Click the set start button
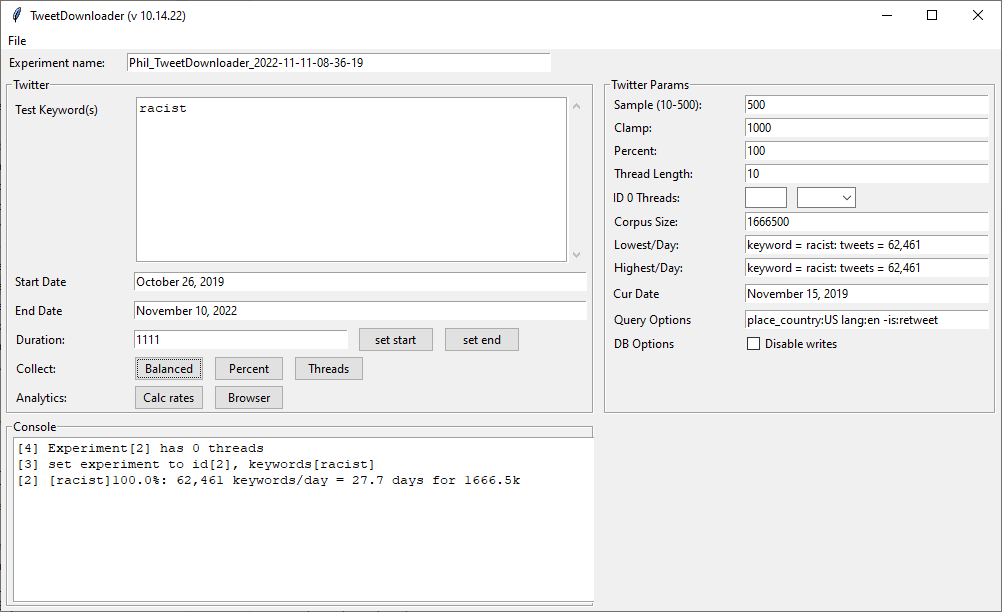Viewport: 1002px width, 612px height. (396, 340)
